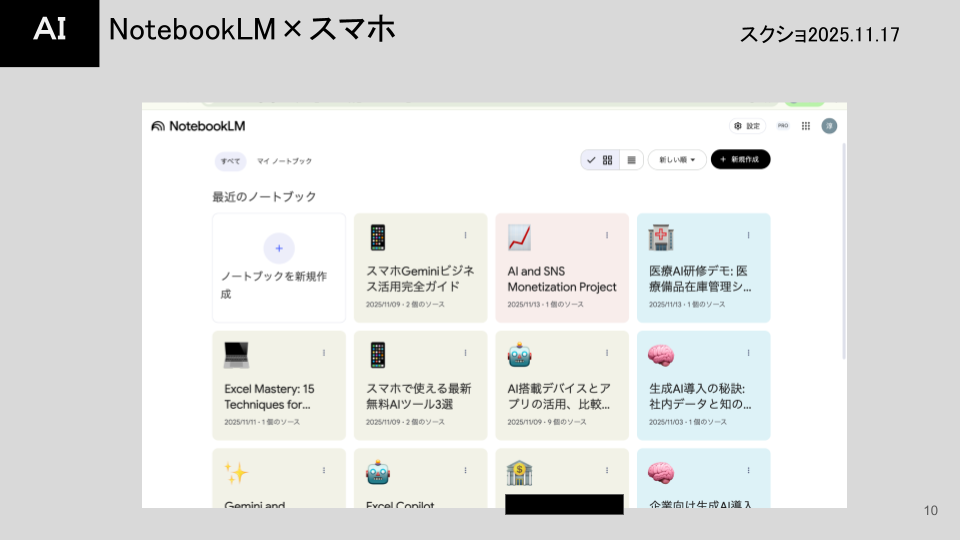Viewport: 960px width, 540px height.
Task: Open options menu for AI and SNS notebook
Action: 607,235
